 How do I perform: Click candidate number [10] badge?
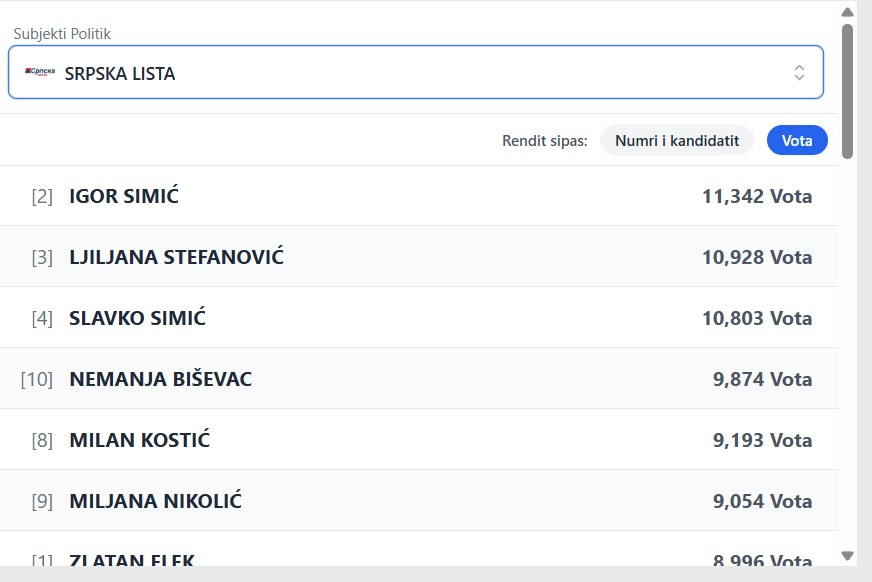[x=36, y=379]
